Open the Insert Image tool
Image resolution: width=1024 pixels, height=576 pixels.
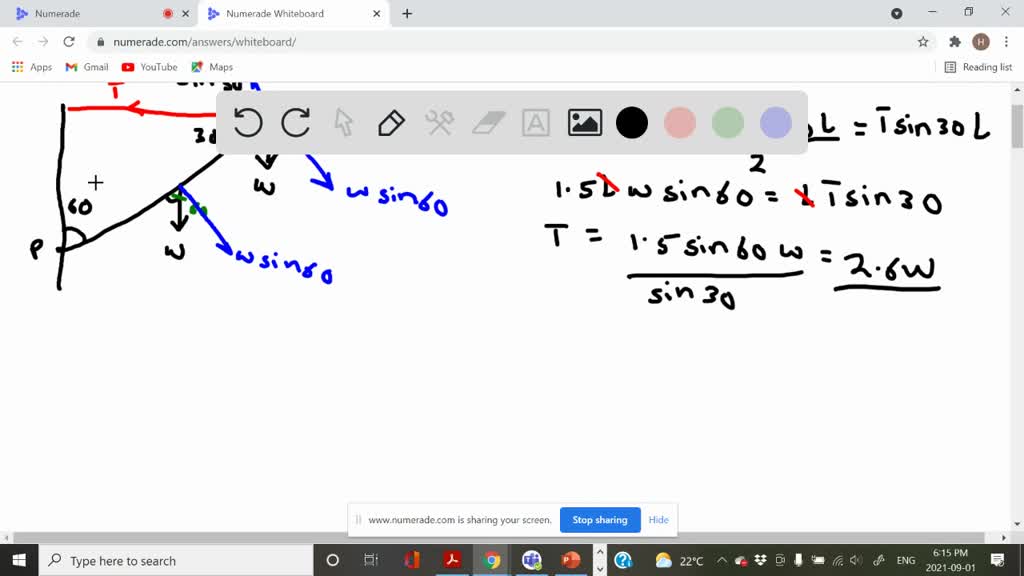click(x=584, y=122)
